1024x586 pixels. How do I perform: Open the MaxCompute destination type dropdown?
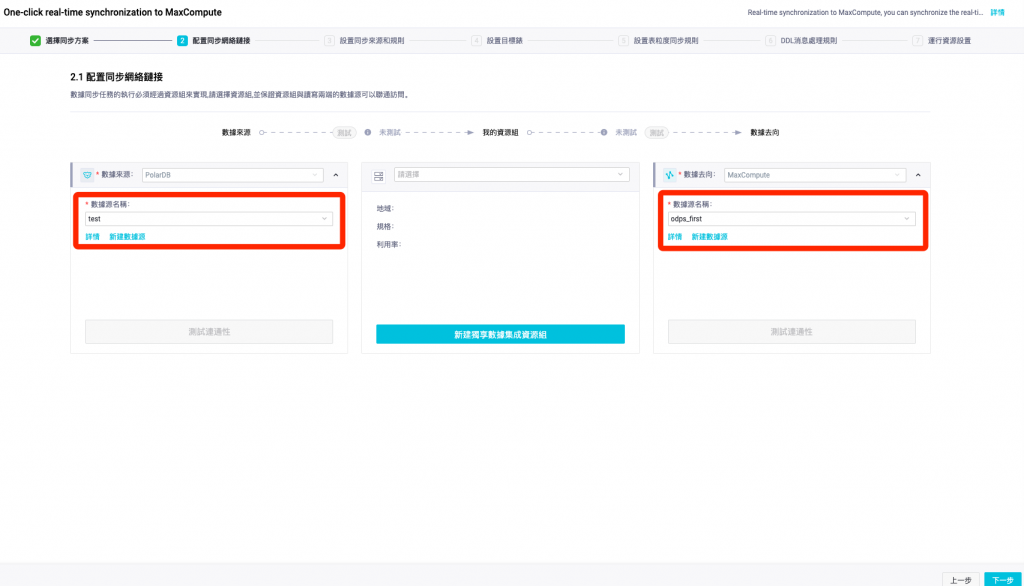pyautogui.click(x=815, y=175)
